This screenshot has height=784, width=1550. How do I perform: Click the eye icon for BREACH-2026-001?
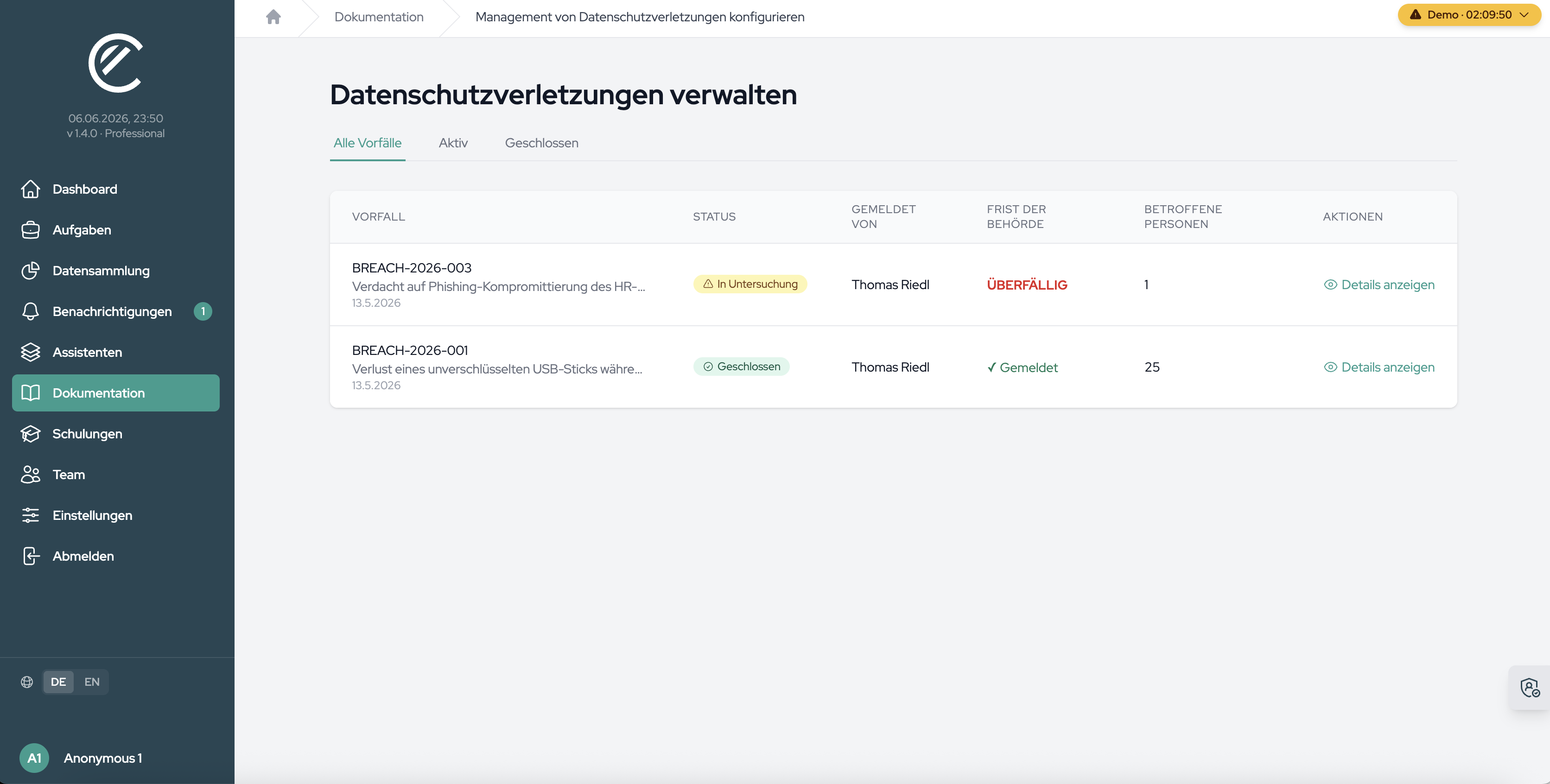pyautogui.click(x=1330, y=367)
